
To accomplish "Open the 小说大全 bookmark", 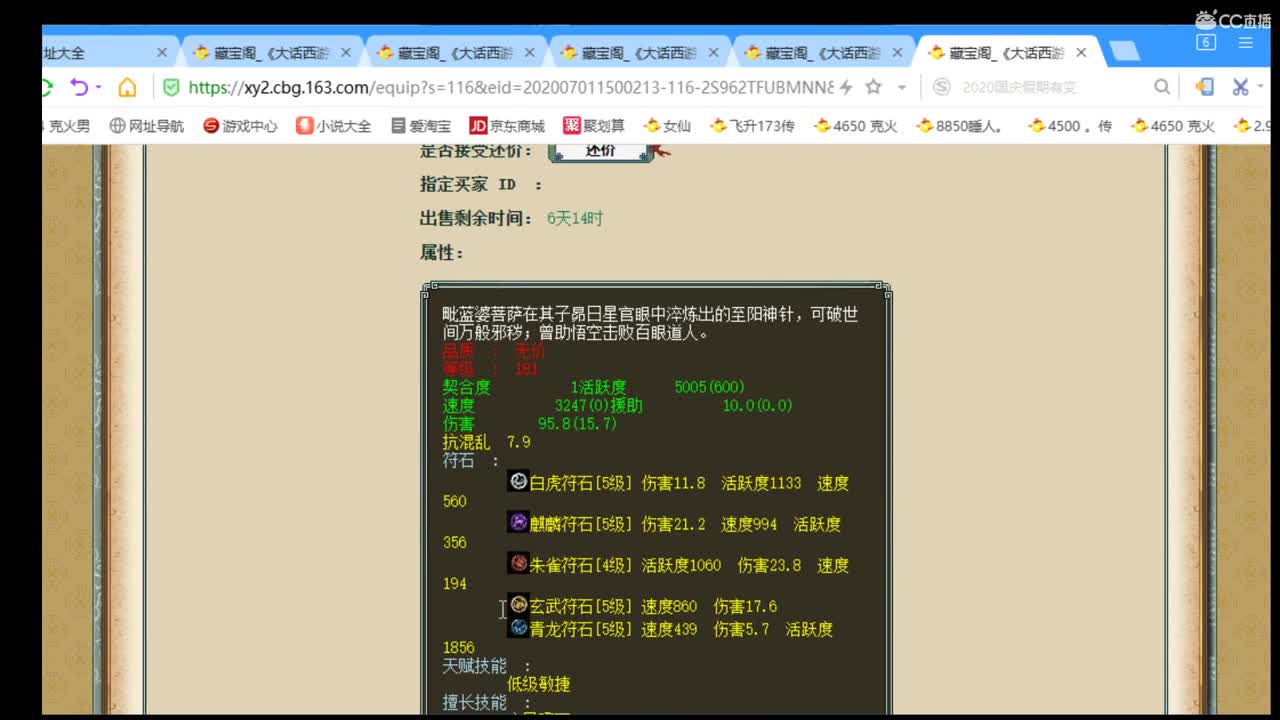I will (x=334, y=126).
